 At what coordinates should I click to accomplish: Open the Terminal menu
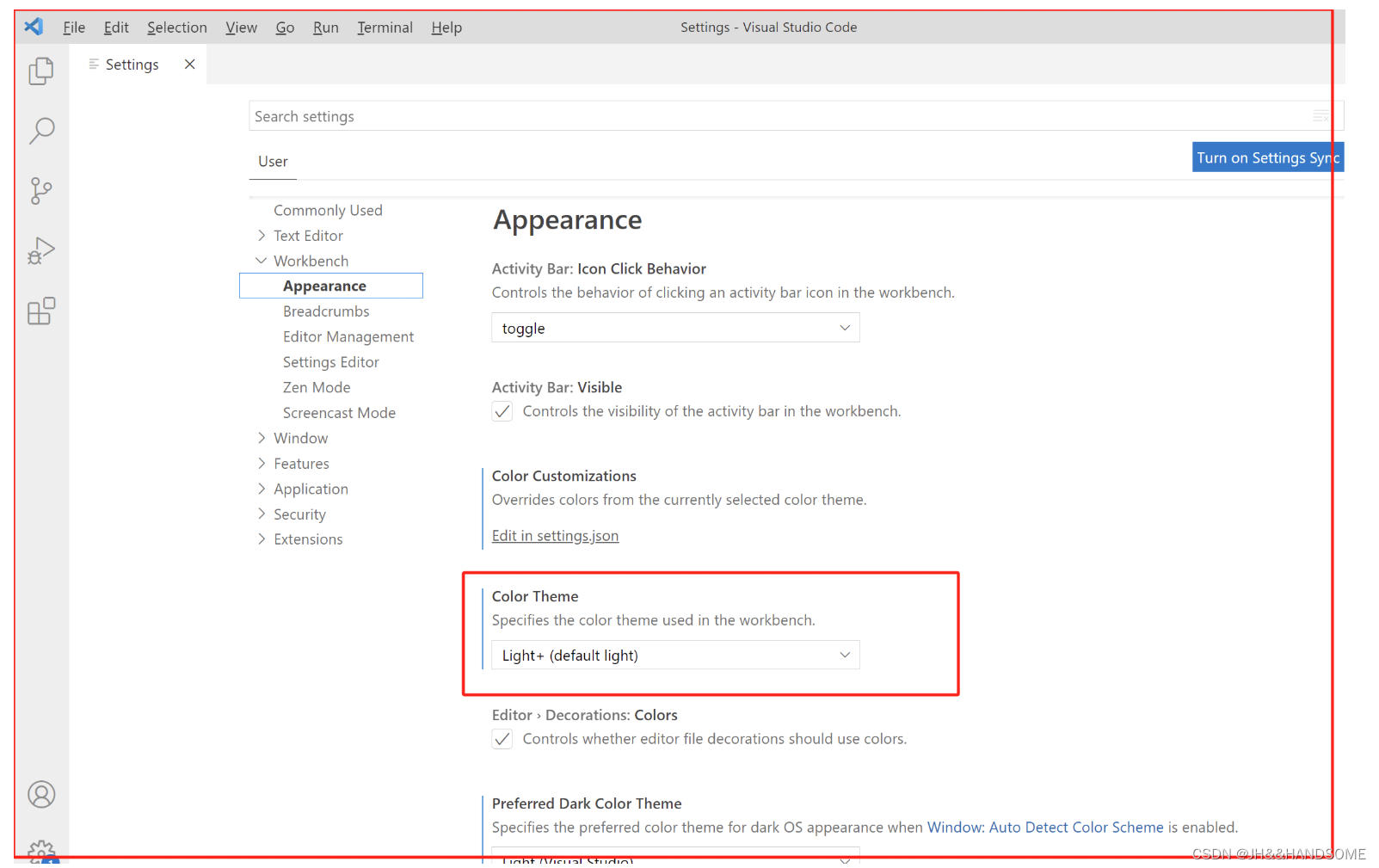click(385, 28)
